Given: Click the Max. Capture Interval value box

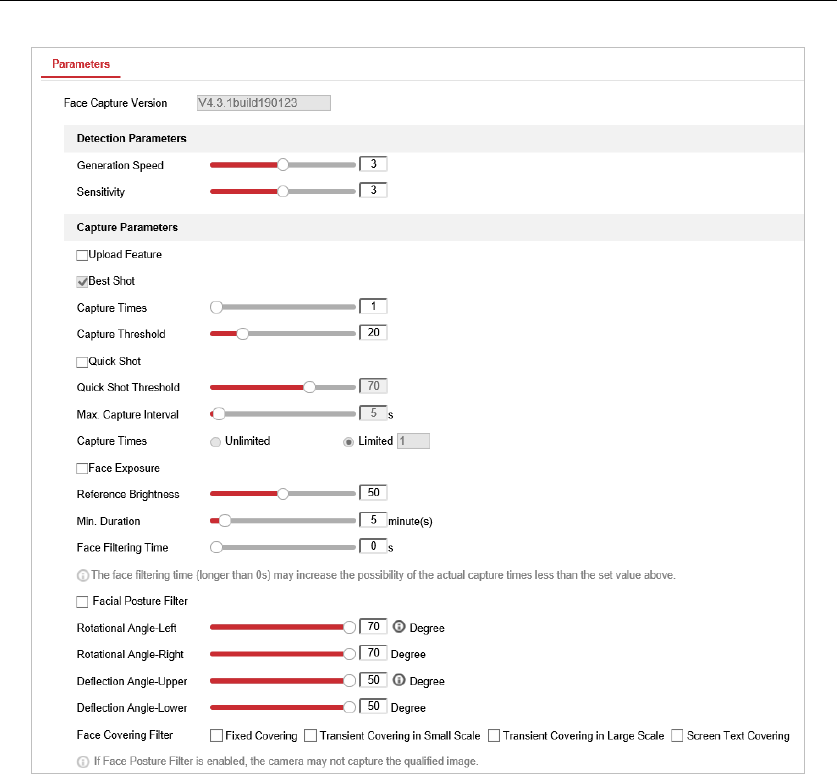Looking at the screenshot, I should 373,413.
